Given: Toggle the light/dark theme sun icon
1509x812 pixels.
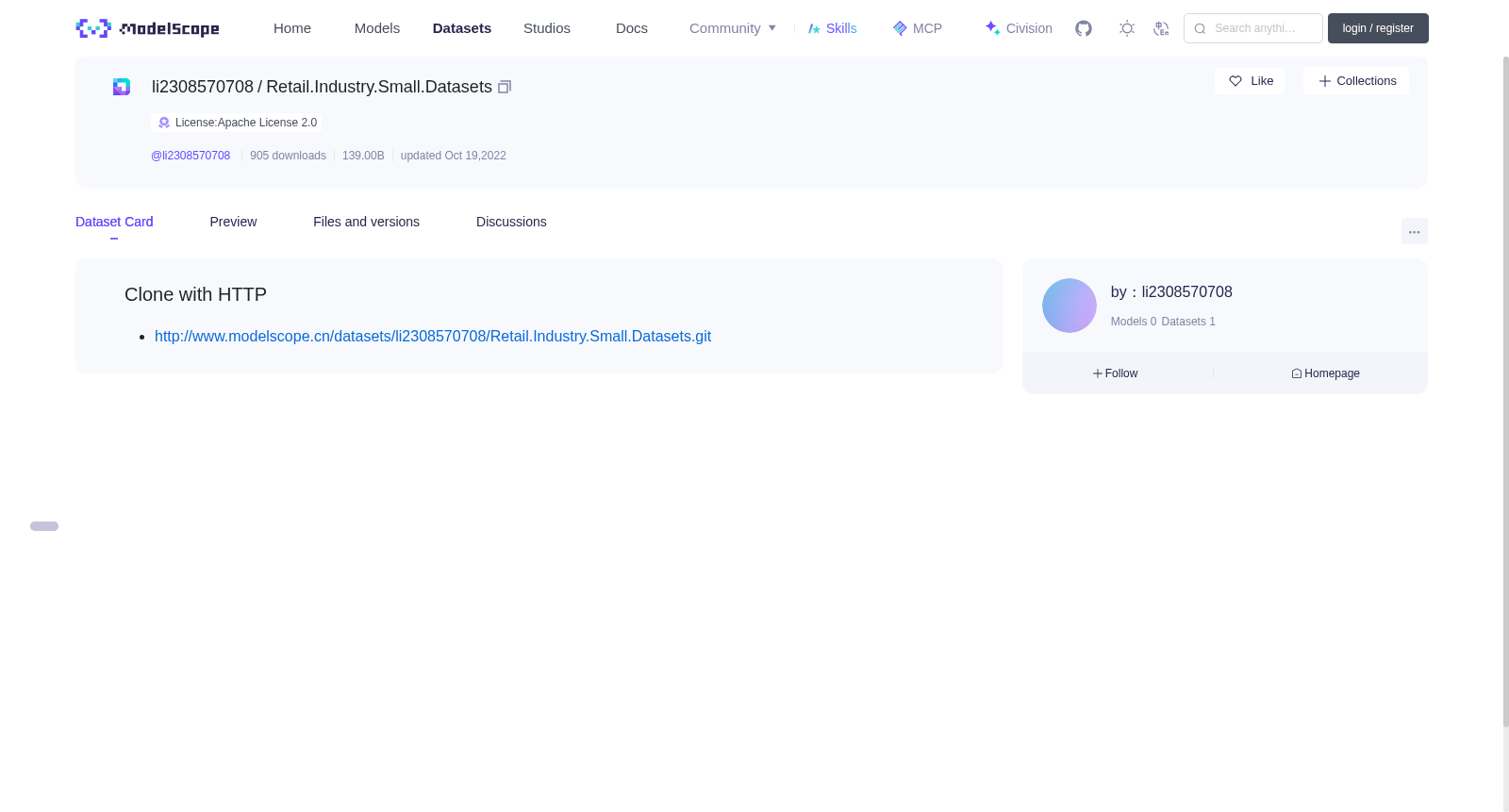Looking at the screenshot, I should pyautogui.click(x=1127, y=28).
